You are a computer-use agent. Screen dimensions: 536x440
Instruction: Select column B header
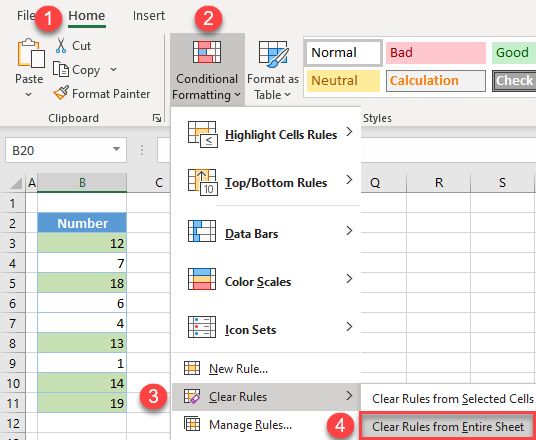(82, 183)
